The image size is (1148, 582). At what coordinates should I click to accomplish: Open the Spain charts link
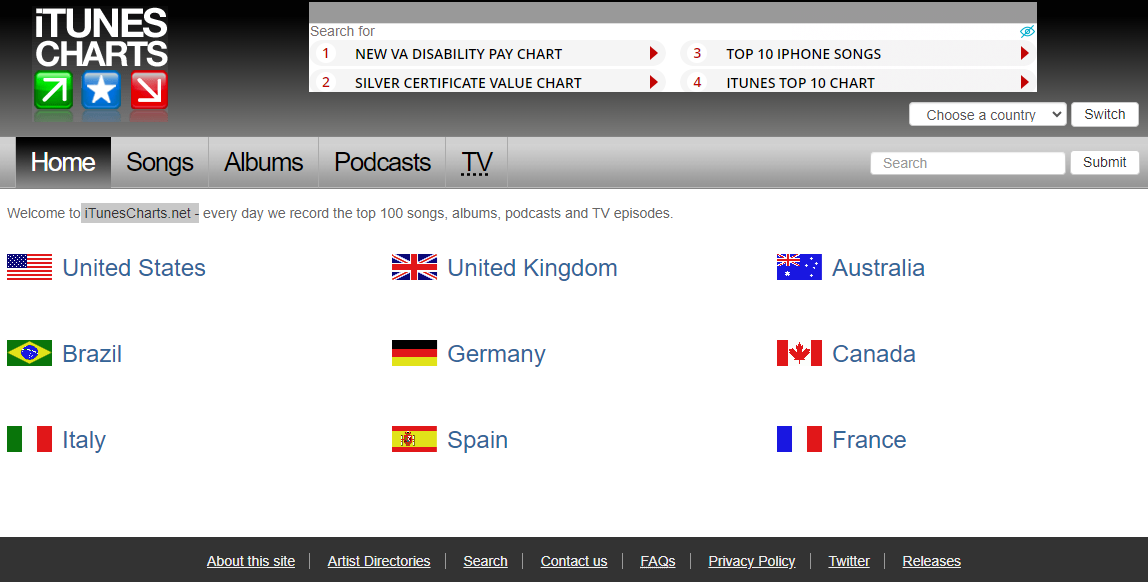(x=477, y=440)
